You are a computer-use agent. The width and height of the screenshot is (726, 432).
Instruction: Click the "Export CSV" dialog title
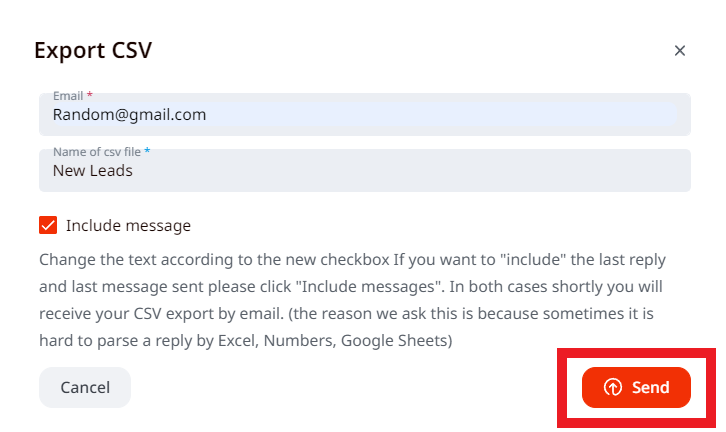point(93,50)
